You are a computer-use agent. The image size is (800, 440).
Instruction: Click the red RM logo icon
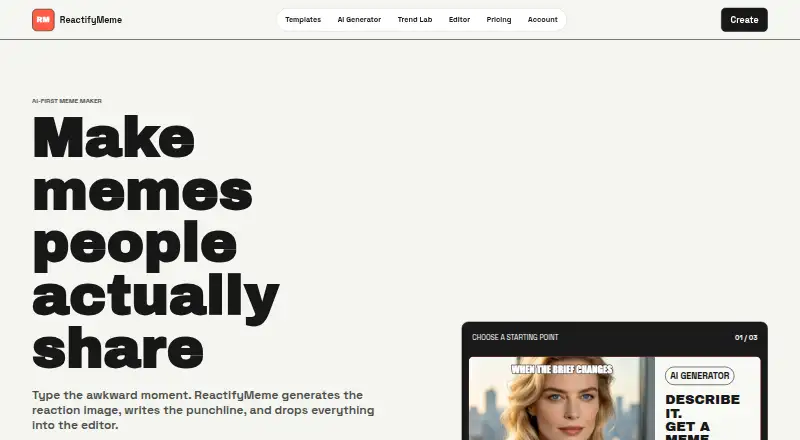click(43, 20)
